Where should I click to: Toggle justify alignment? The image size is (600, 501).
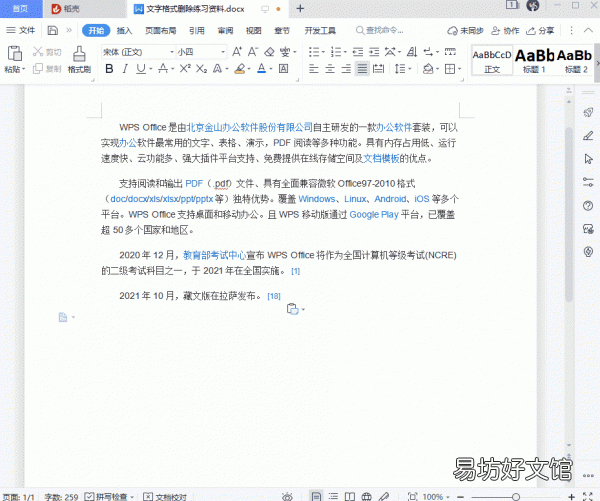pos(362,69)
